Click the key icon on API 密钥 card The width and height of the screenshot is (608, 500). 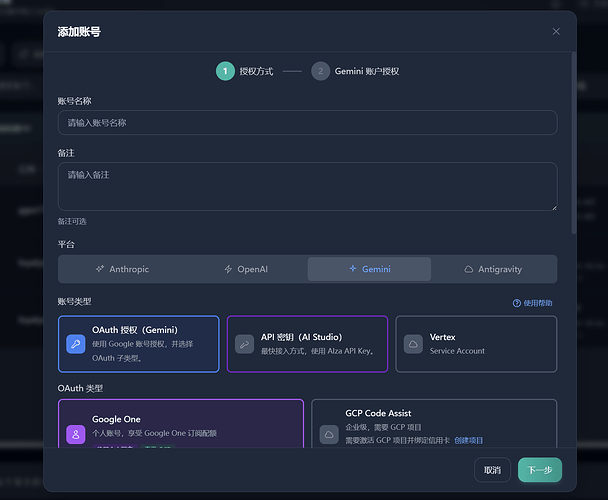point(244,344)
